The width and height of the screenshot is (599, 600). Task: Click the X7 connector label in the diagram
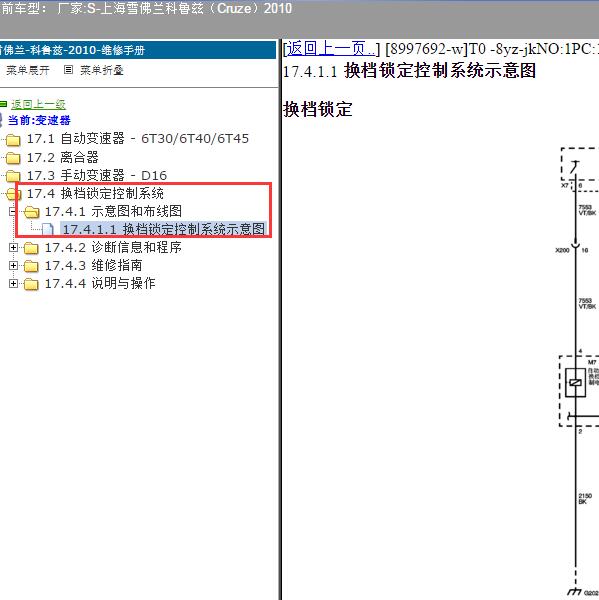click(565, 185)
